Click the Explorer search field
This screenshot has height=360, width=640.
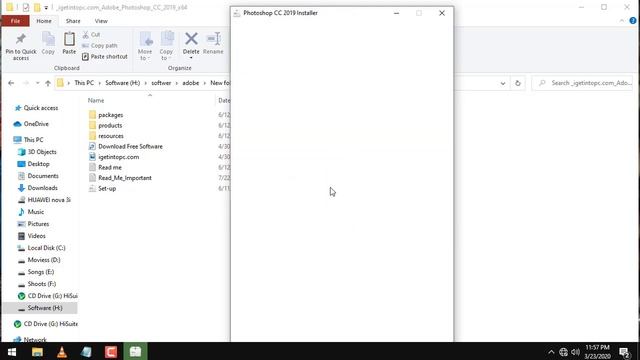(x=582, y=83)
